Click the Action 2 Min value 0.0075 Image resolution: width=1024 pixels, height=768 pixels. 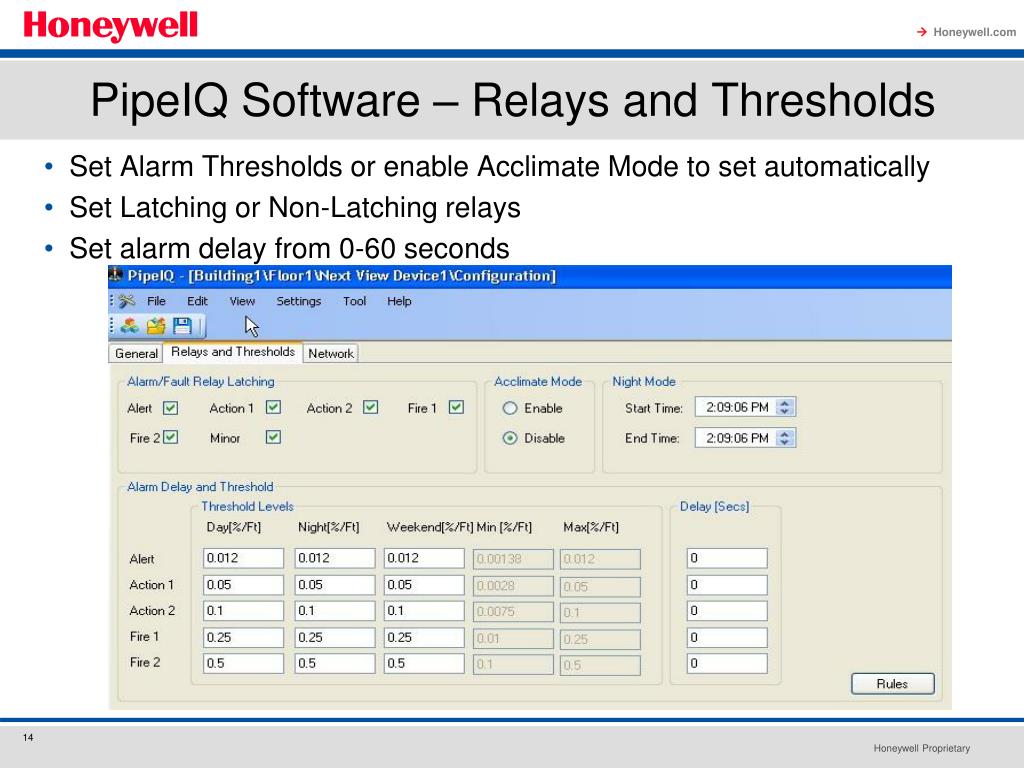513,613
